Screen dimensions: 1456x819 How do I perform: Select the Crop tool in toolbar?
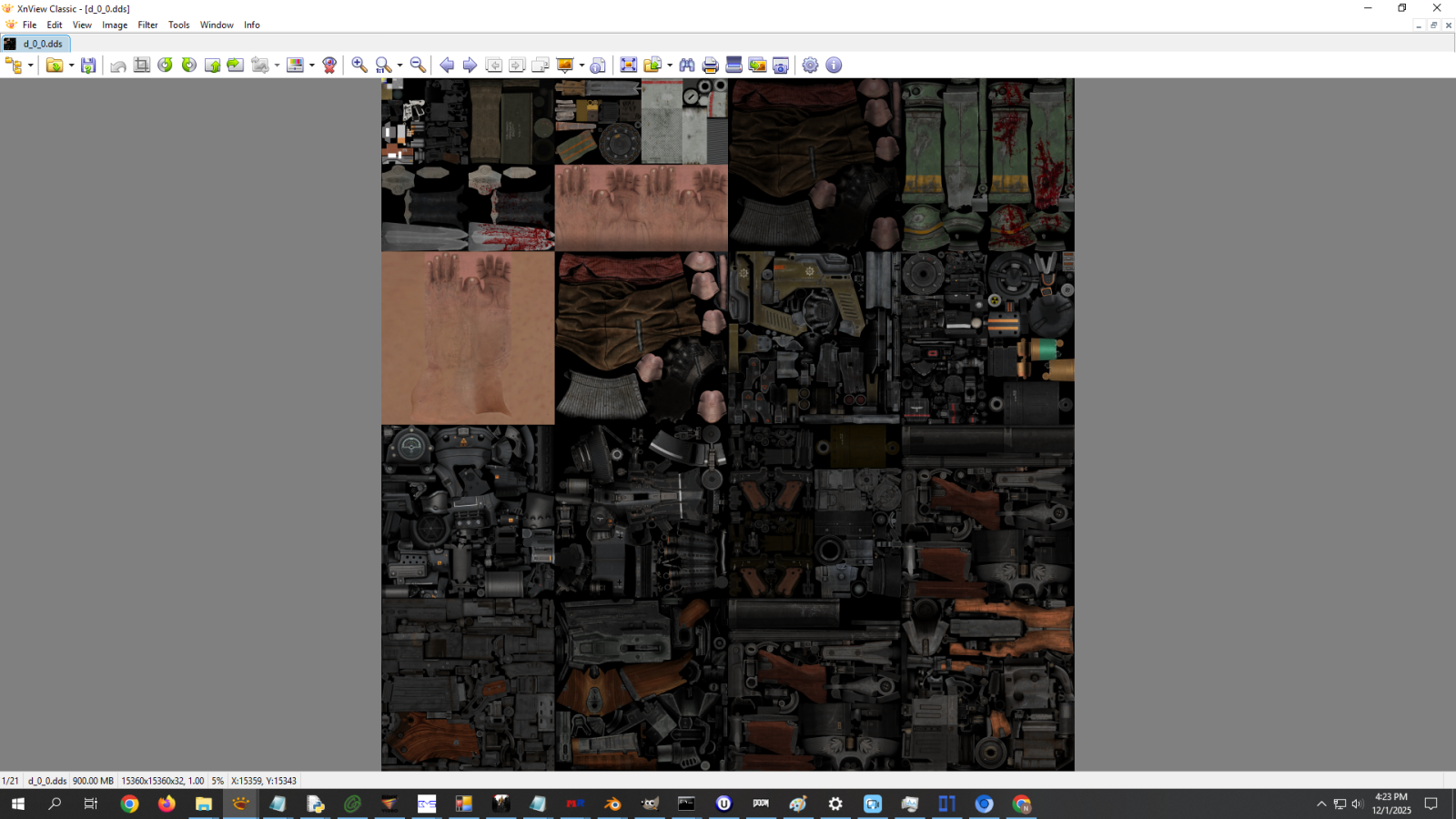click(x=142, y=66)
